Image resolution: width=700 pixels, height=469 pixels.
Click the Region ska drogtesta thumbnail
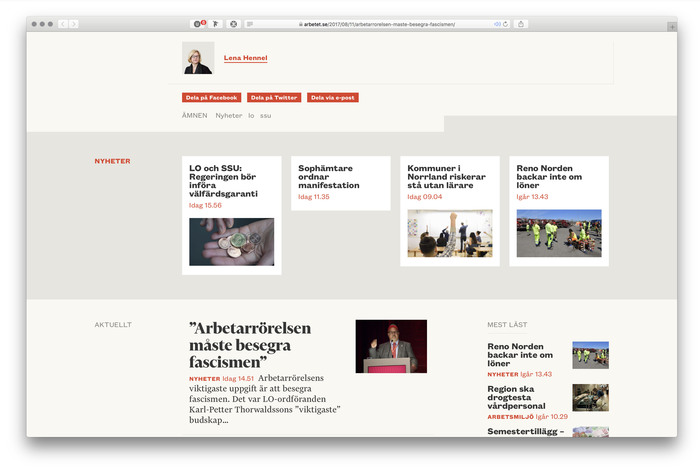coord(591,398)
